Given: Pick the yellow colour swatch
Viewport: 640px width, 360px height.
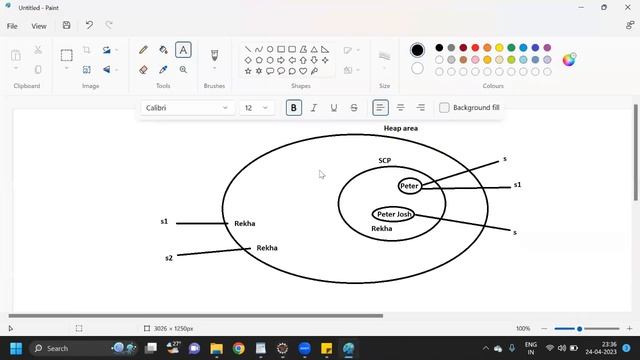Looking at the screenshot, I should 499,48.
